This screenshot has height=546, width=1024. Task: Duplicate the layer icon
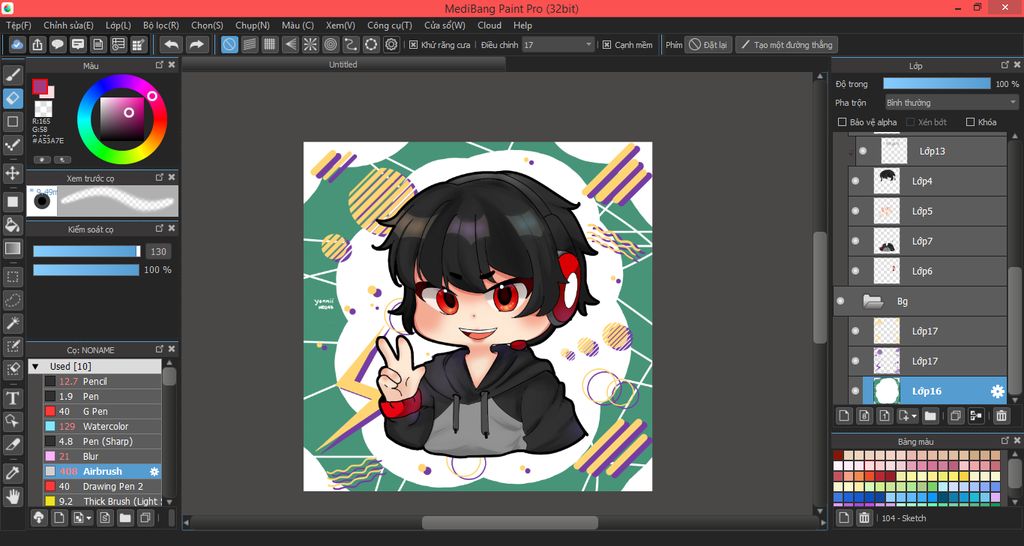(956, 415)
